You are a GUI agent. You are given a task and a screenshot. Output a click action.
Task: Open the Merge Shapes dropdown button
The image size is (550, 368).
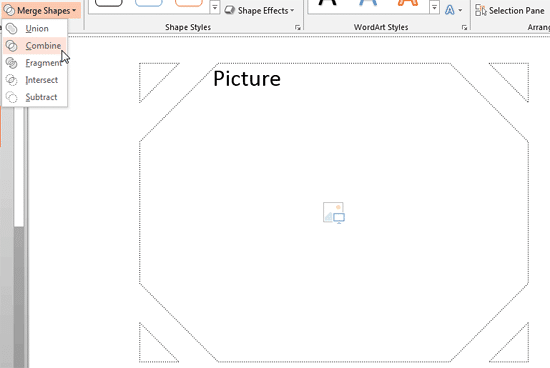coord(41,11)
